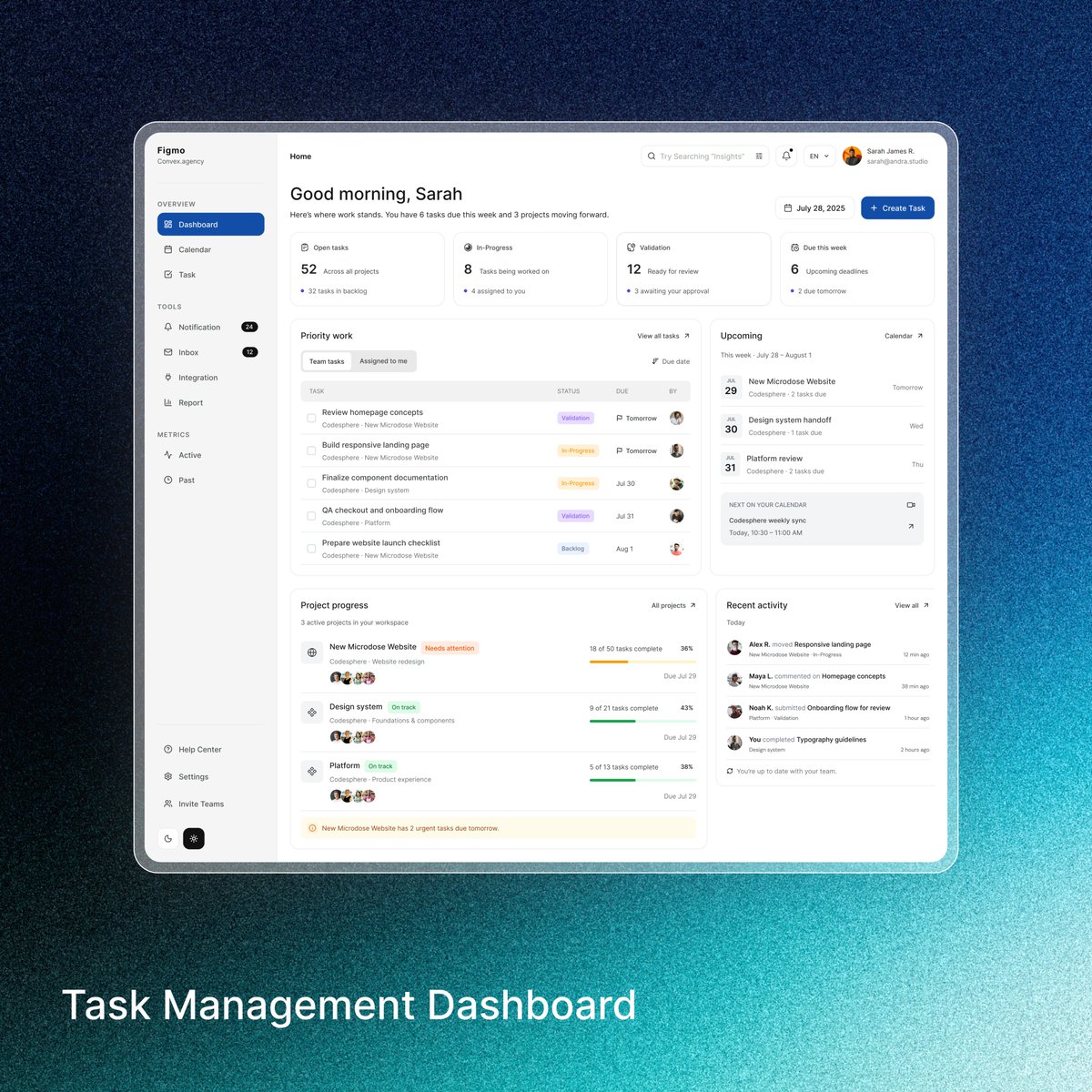The height and width of the screenshot is (1092, 1092).
Task: Click the flag icon on Review homepage concepts row
Action: click(x=620, y=419)
